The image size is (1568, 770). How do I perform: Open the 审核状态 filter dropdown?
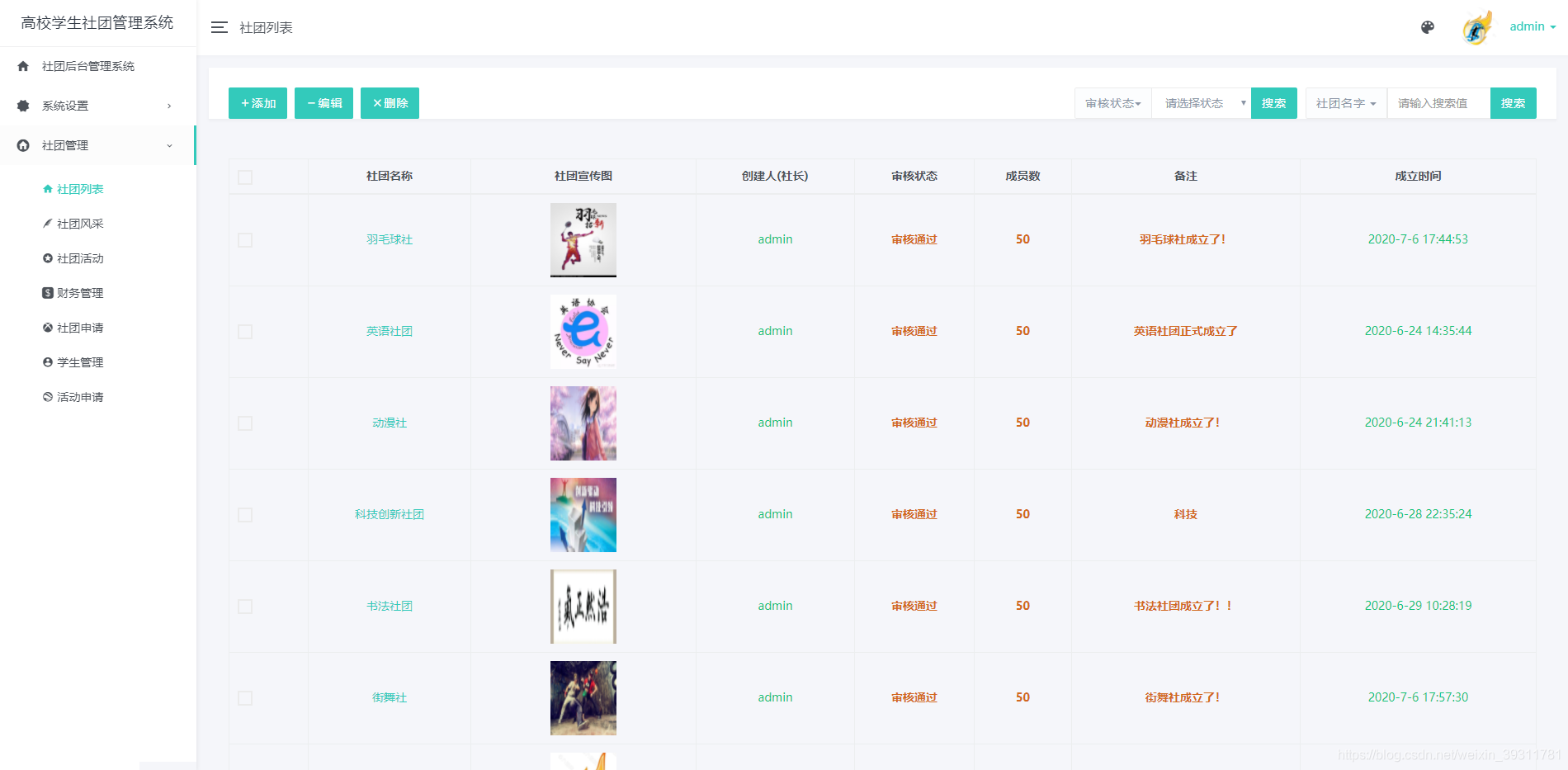[1112, 103]
